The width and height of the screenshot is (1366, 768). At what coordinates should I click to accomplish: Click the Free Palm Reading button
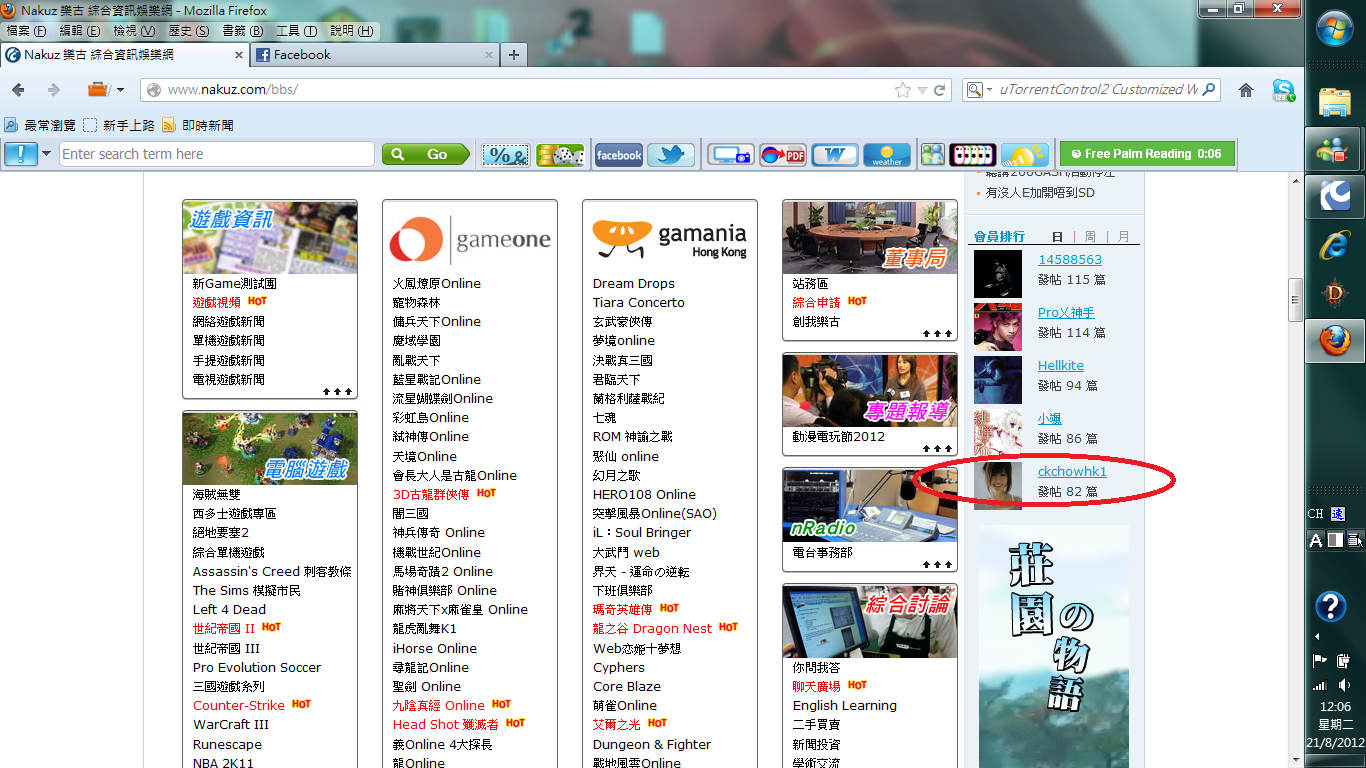point(1147,154)
